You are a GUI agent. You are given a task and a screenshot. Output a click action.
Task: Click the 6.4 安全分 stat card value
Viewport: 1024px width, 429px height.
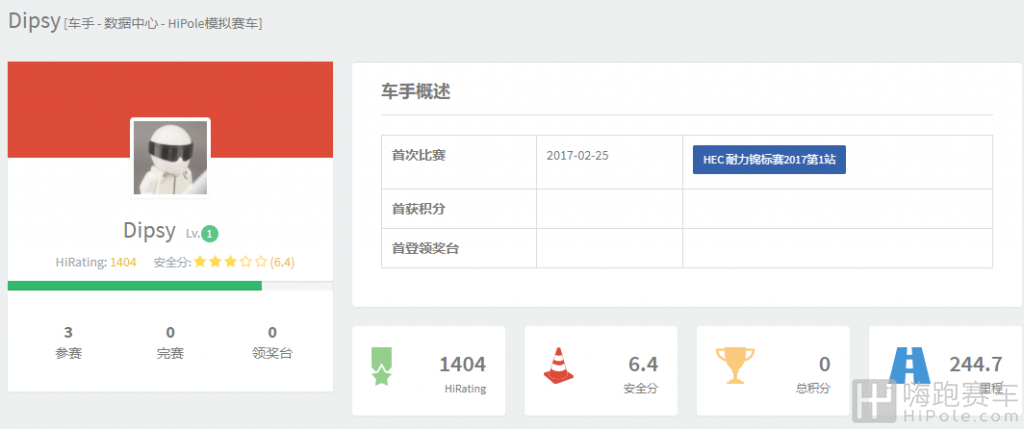[643, 364]
